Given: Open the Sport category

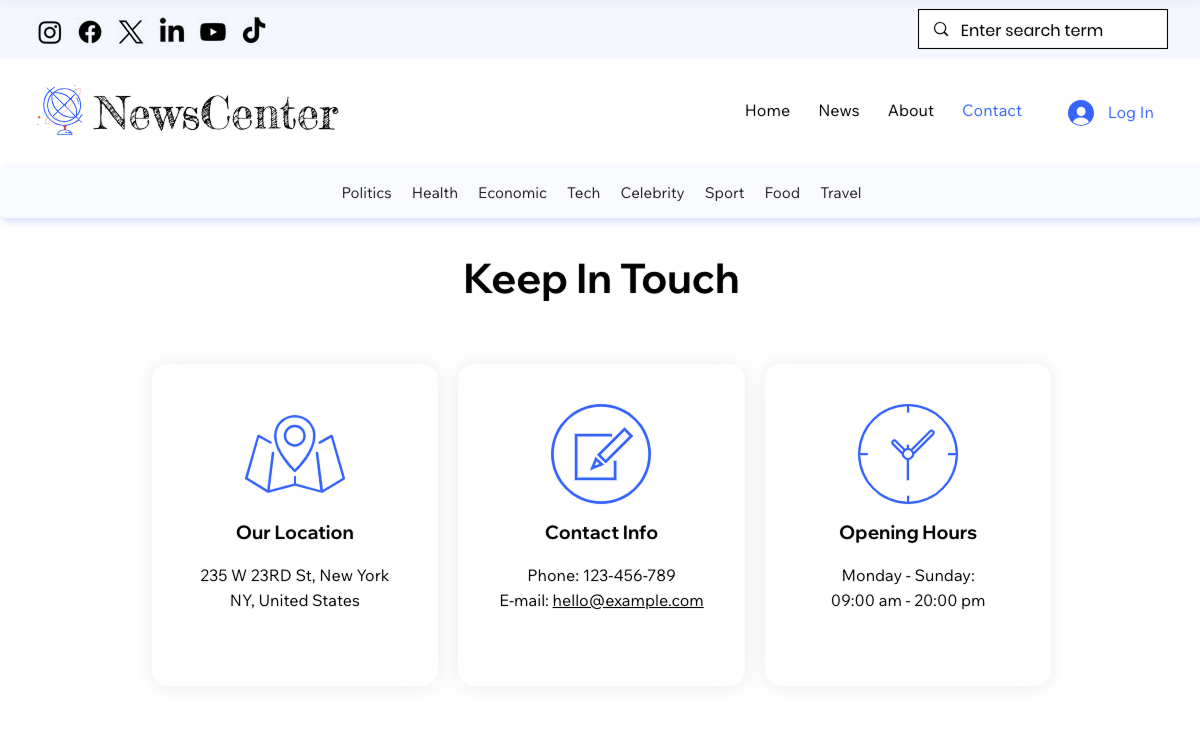Looking at the screenshot, I should pyautogui.click(x=724, y=193).
